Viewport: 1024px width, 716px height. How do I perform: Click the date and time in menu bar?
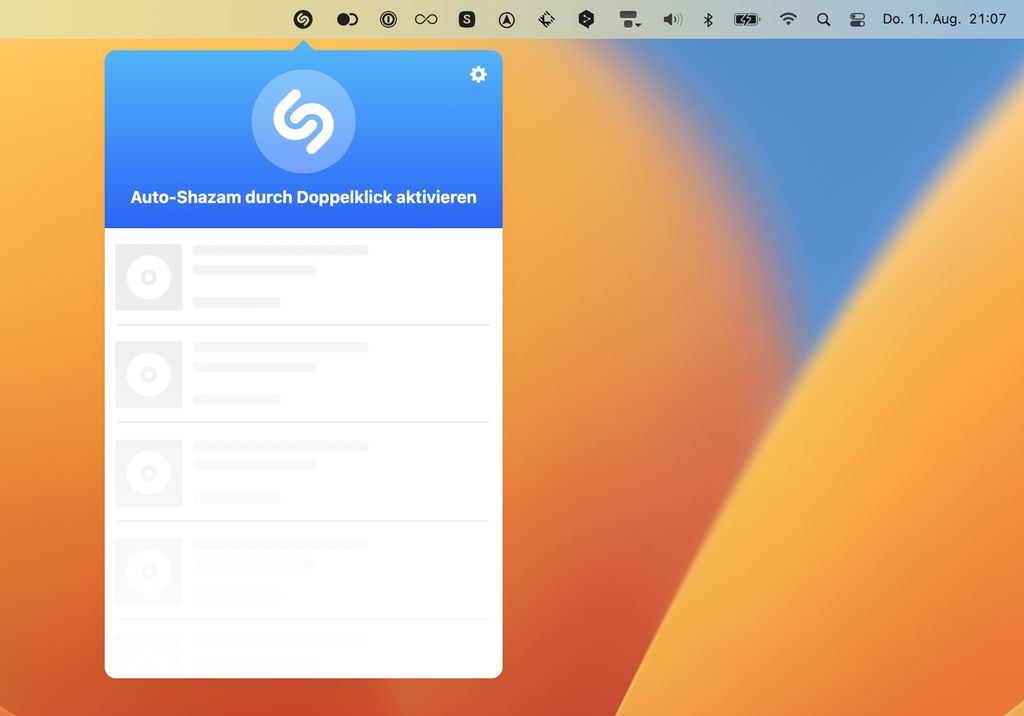tap(944, 19)
